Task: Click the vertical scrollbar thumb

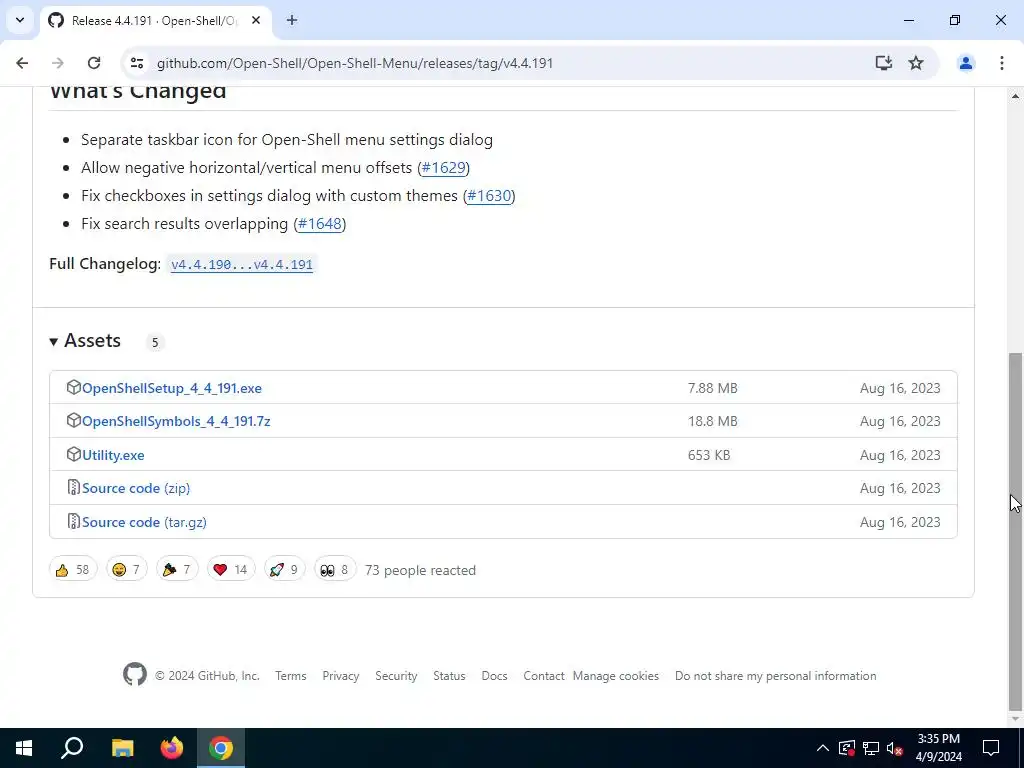Action: (1015, 531)
